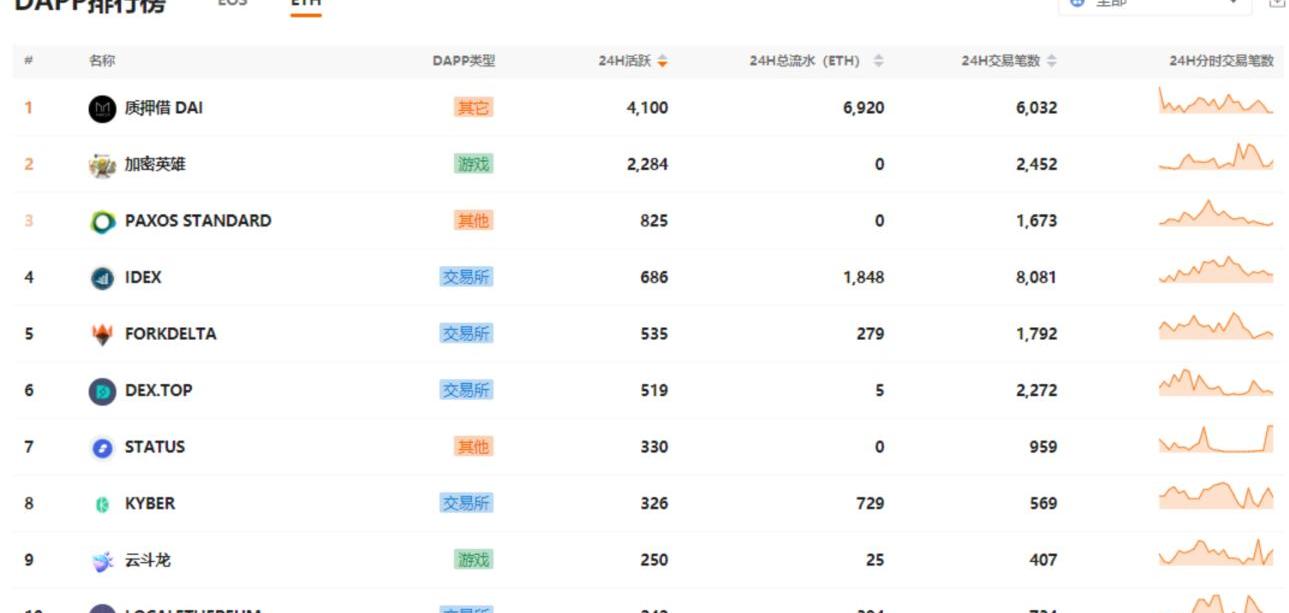
Task: Click the KYBER logo icon
Action: pyautogui.click(x=102, y=504)
